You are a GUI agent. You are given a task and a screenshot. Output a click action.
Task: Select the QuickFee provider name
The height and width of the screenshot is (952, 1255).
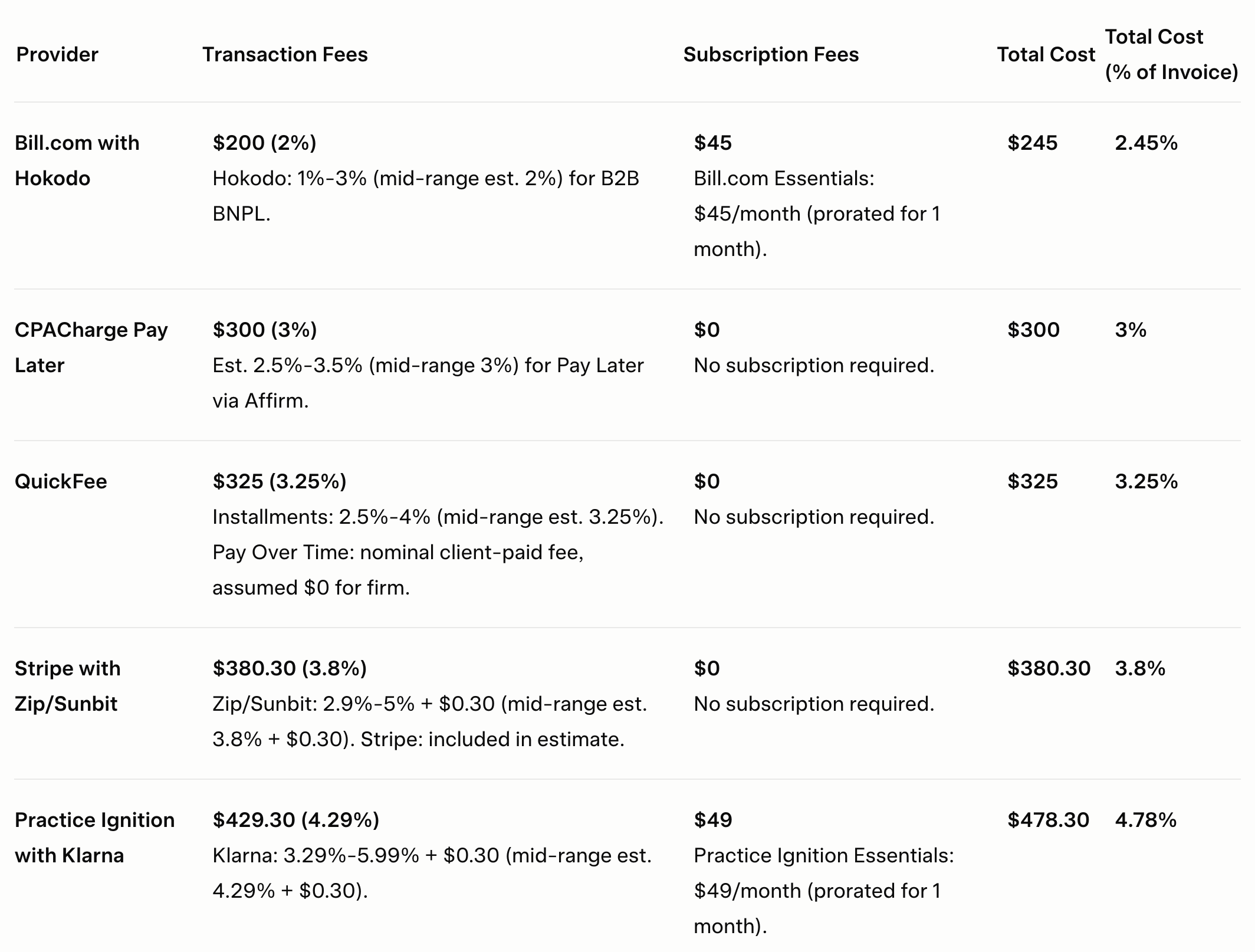tap(61, 481)
